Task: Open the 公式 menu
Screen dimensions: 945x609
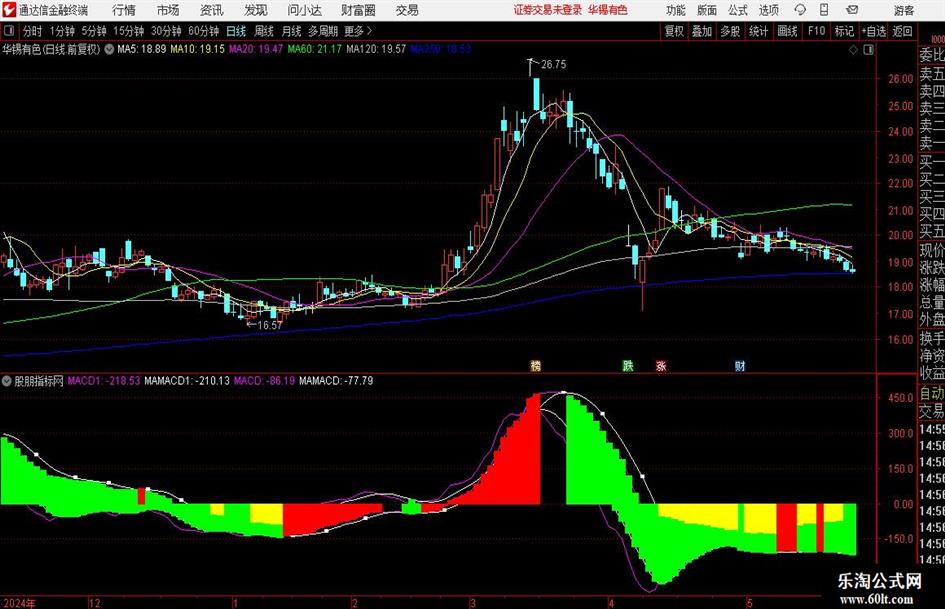Action: pos(738,10)
